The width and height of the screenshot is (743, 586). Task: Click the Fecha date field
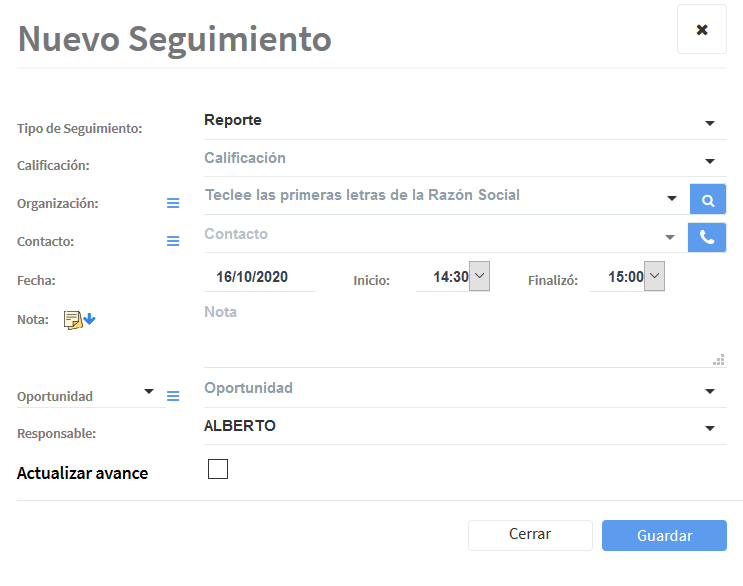pyautogui.click(x=259, y=277)
